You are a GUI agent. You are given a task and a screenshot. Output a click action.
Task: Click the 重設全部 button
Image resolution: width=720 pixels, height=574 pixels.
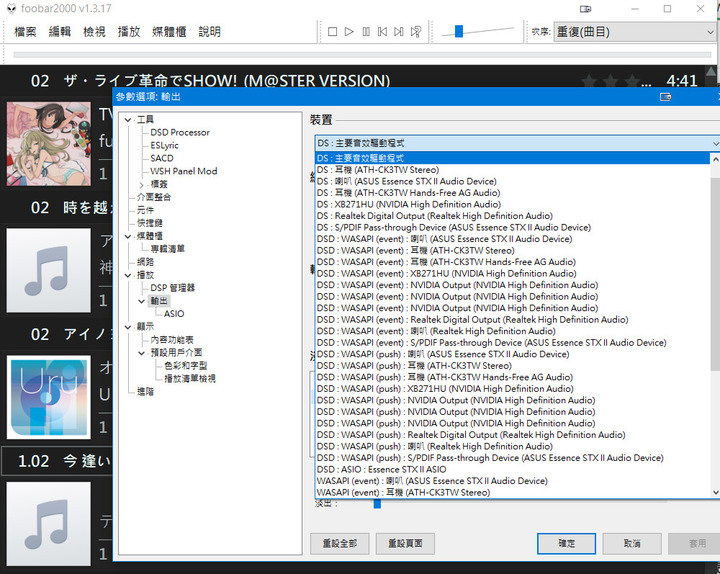pos(340,544)
